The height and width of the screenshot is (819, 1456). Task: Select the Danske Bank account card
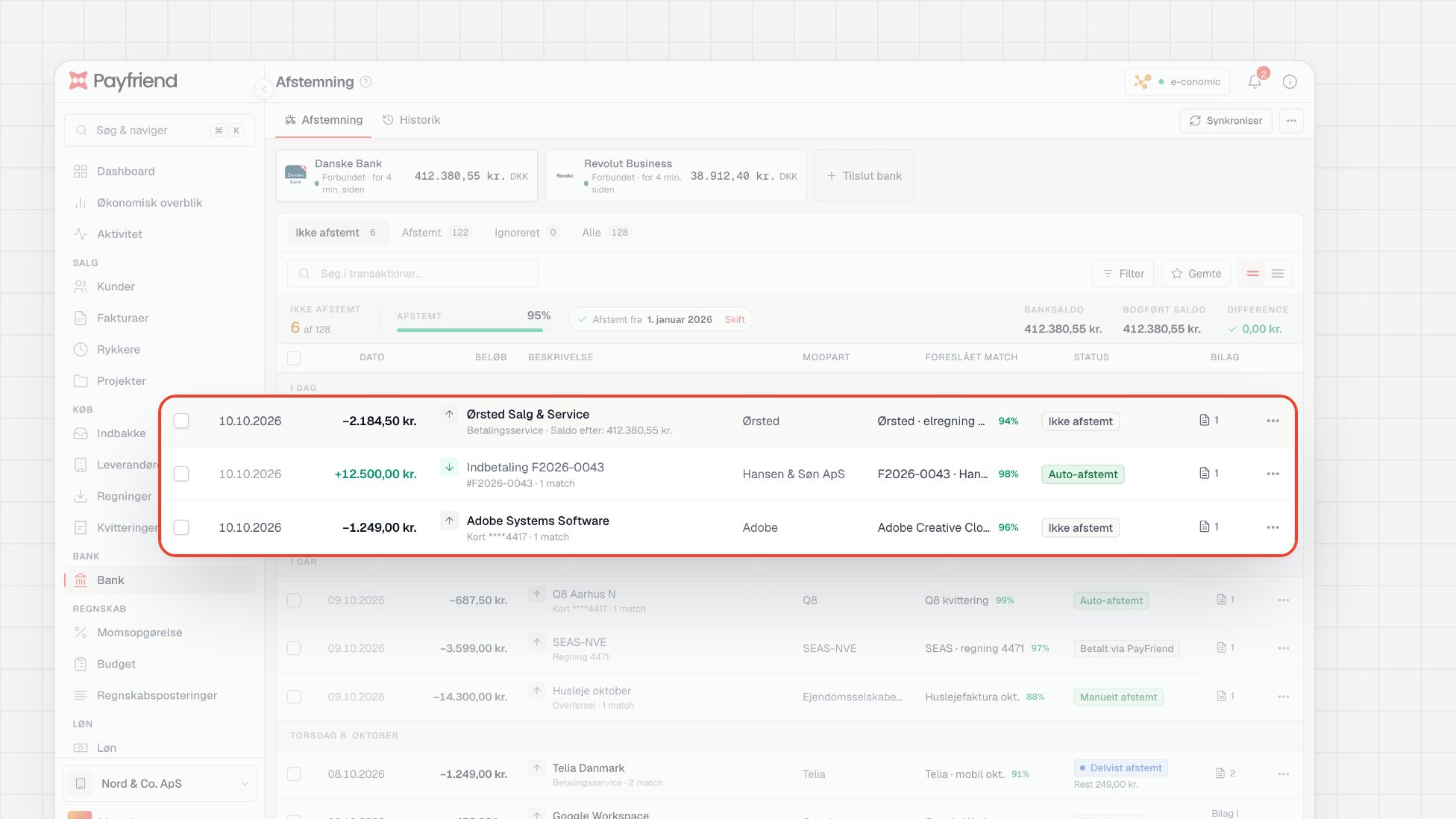pyautogui.click(x=407, y=176)
